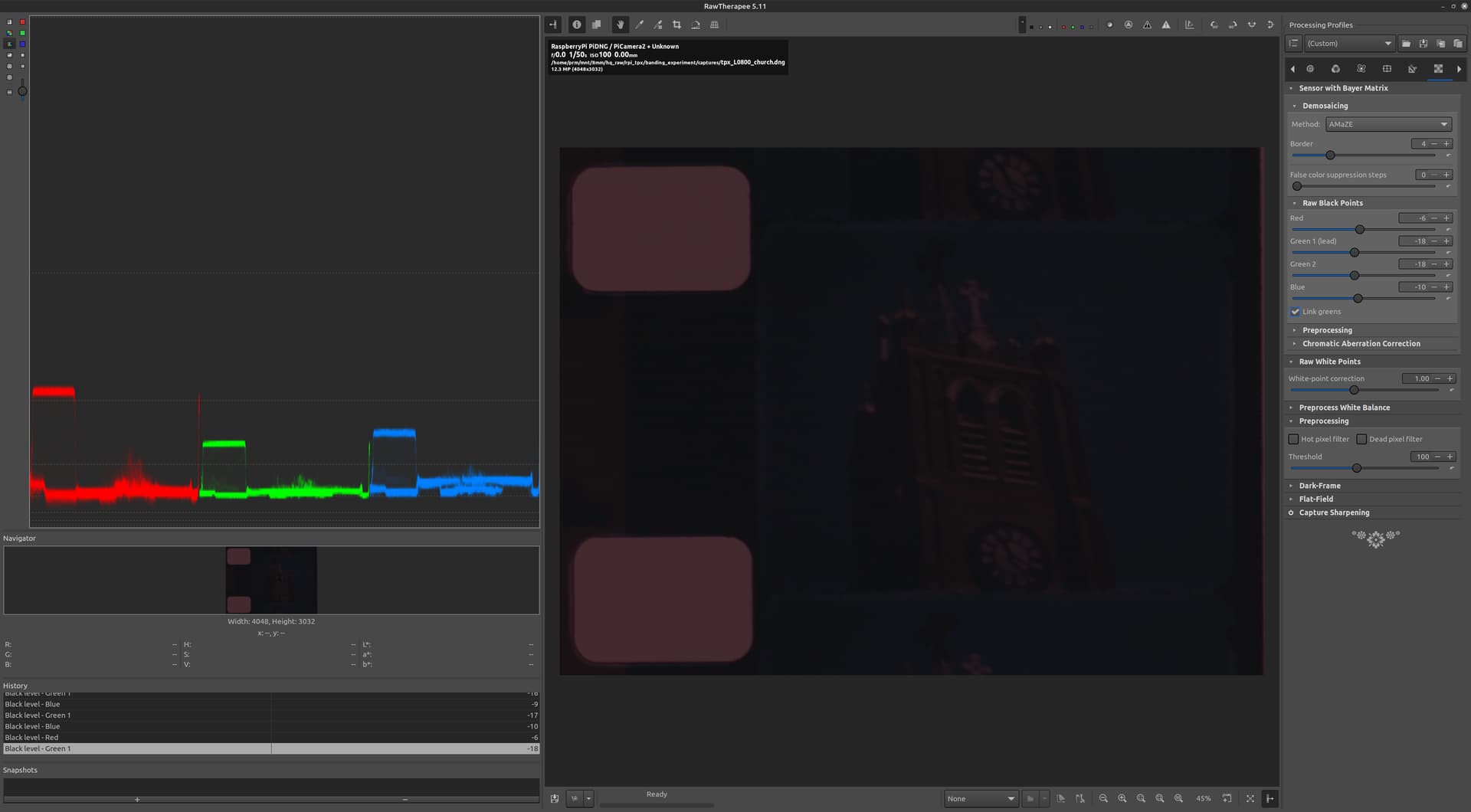Enable the Dead pixel filter checkbox
The image size is (1471, 812).
pyautogui.click(x=1361, y=439)
